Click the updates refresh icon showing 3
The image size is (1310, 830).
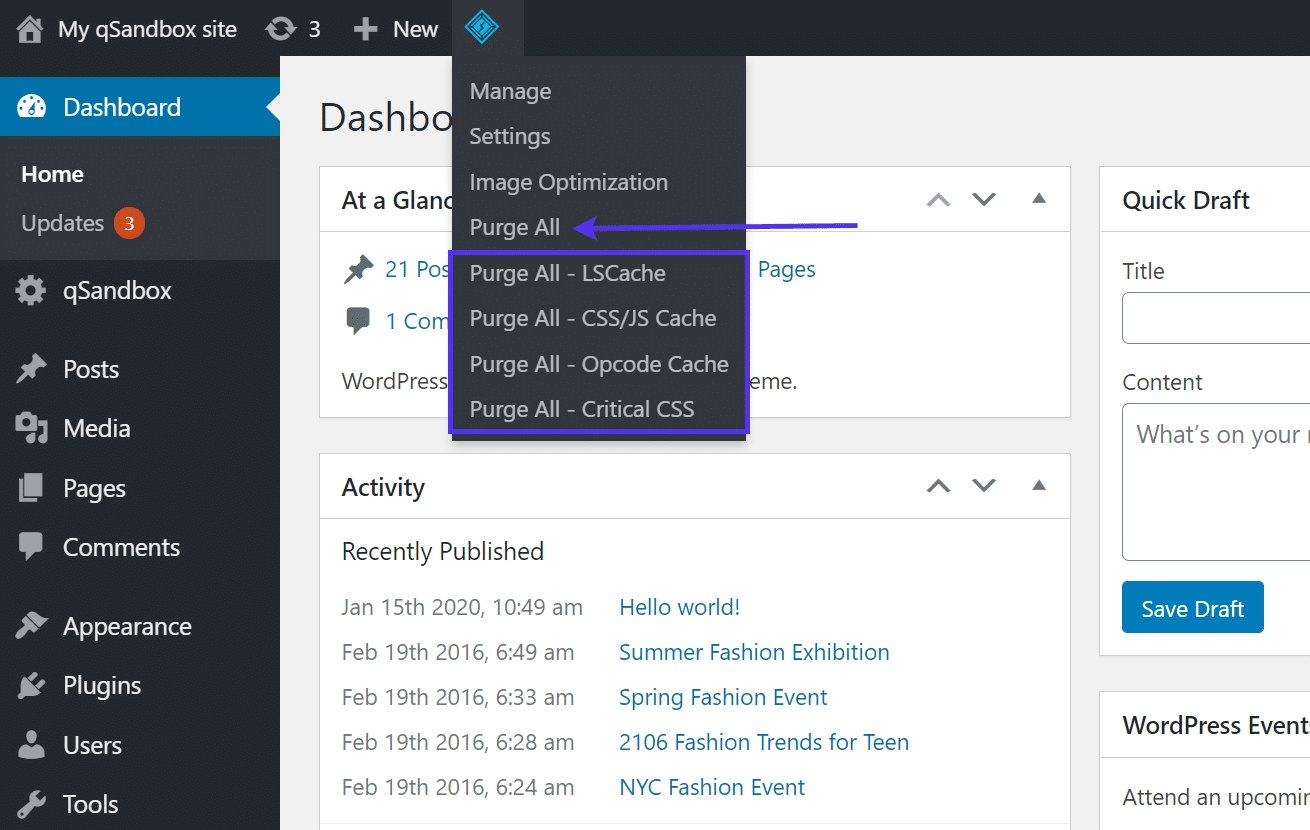[281, 28]
